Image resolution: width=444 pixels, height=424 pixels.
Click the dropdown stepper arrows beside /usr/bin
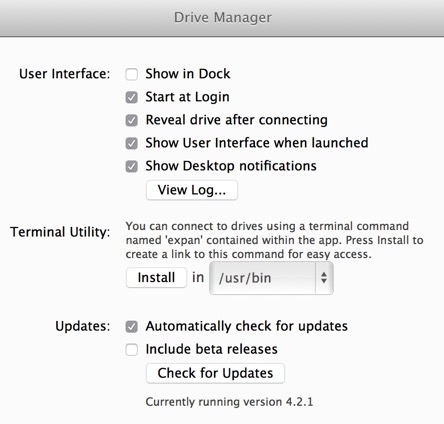(x=324, y=278)
